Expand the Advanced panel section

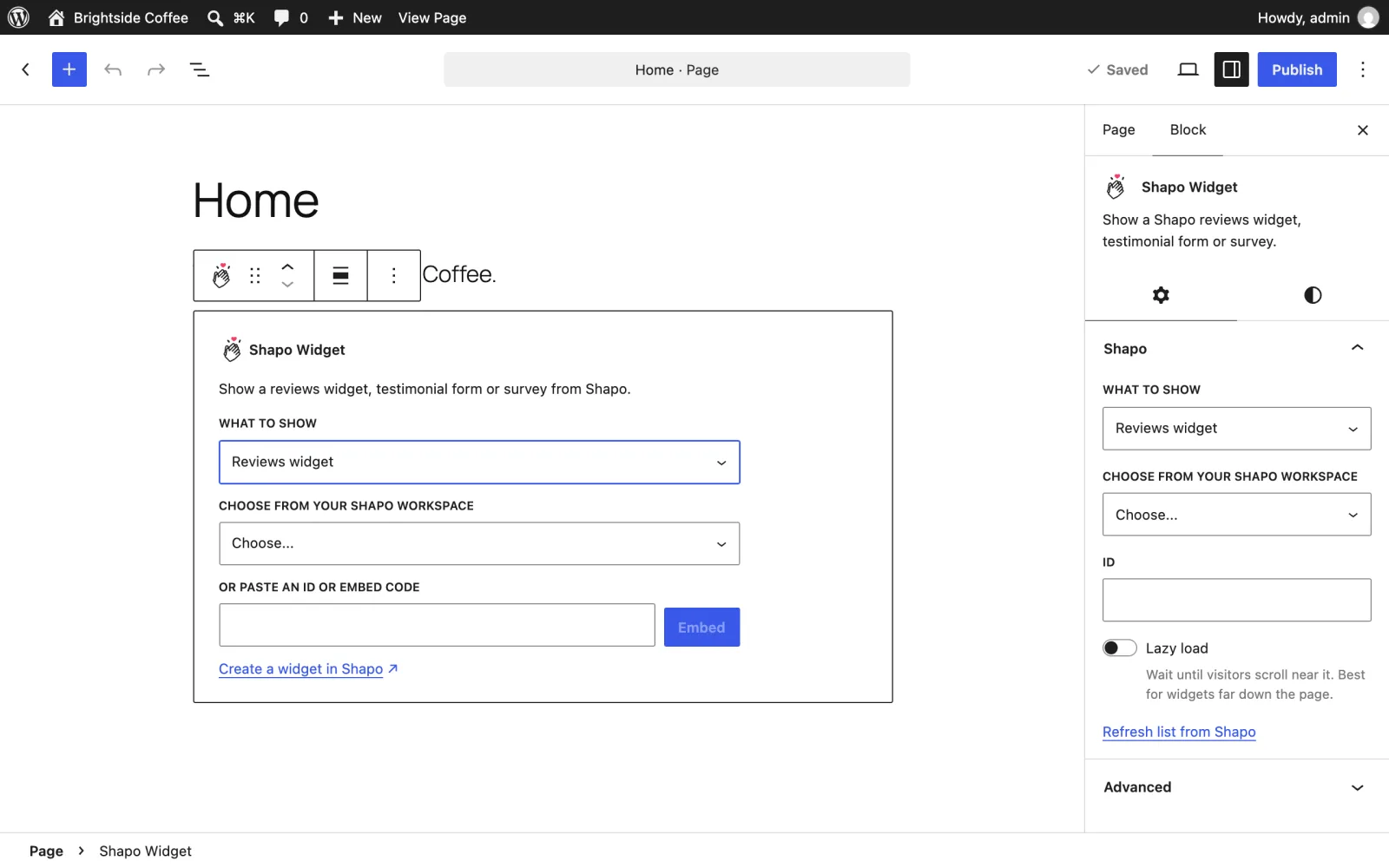point(1236,787)
